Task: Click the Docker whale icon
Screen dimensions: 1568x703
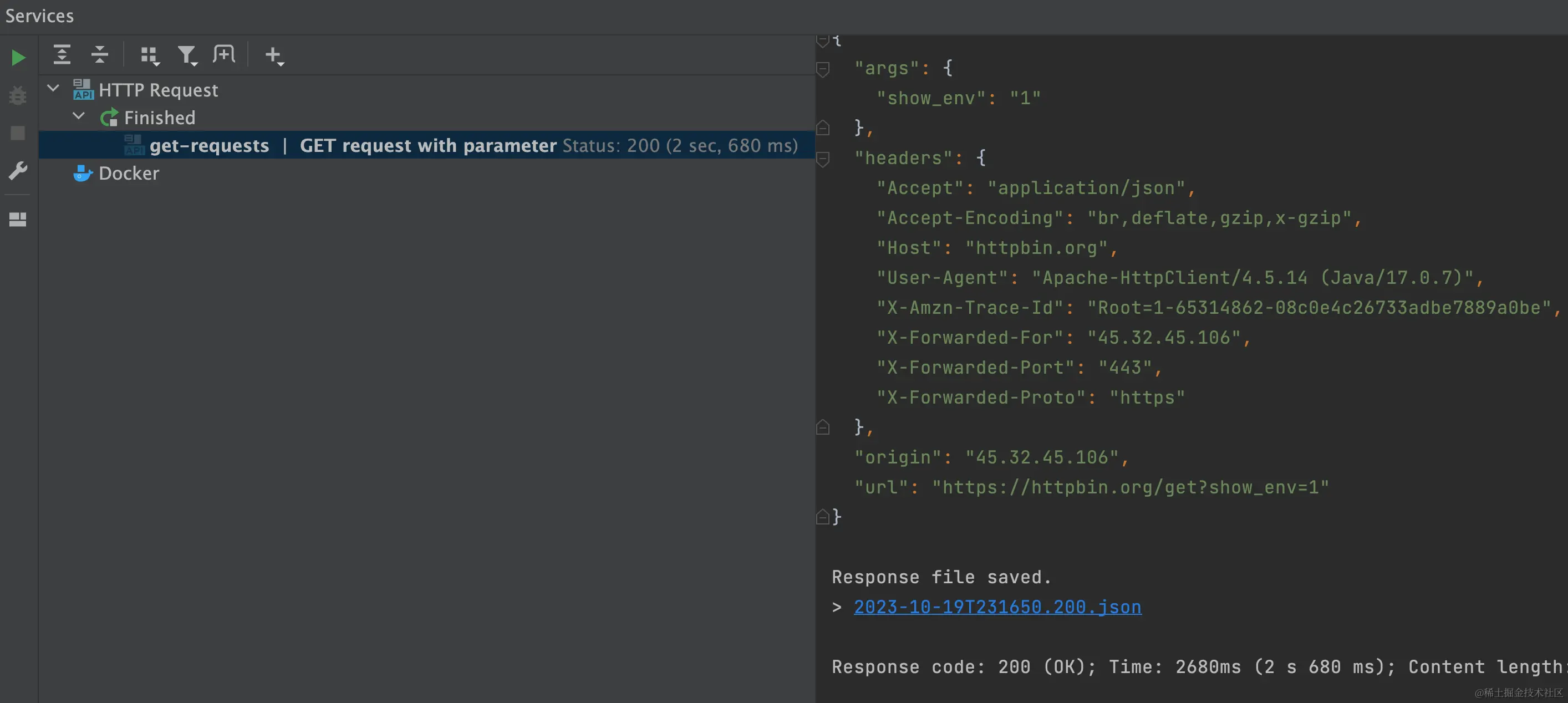Action: [83, 173]
